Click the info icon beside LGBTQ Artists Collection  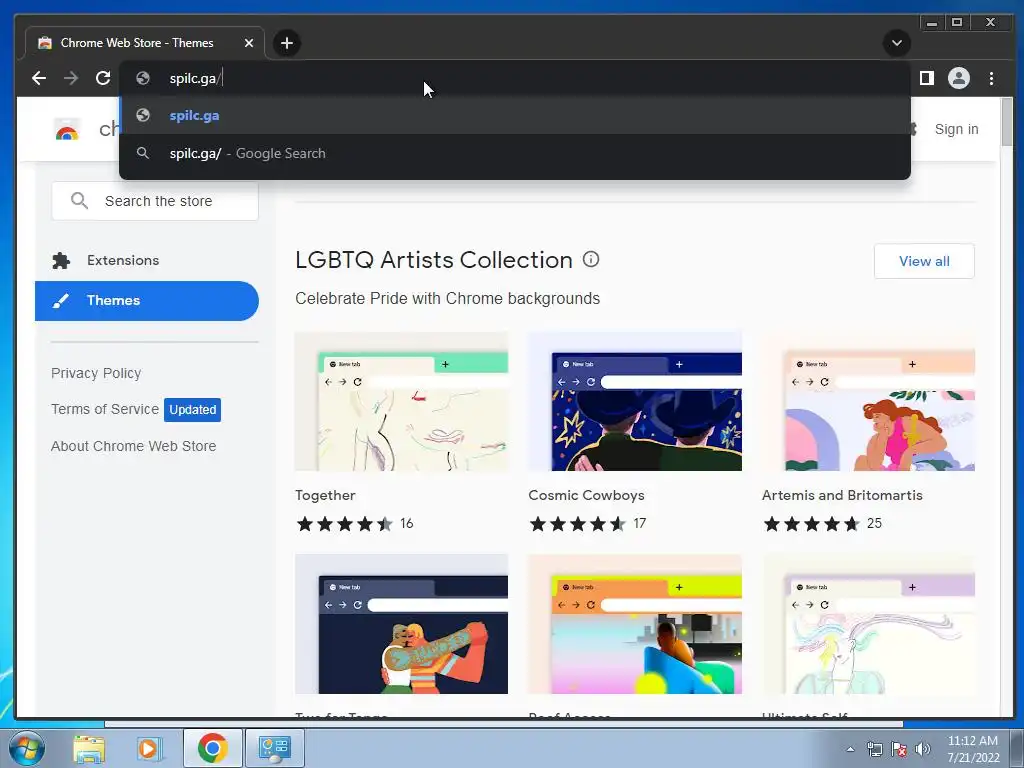pos(590,259)
